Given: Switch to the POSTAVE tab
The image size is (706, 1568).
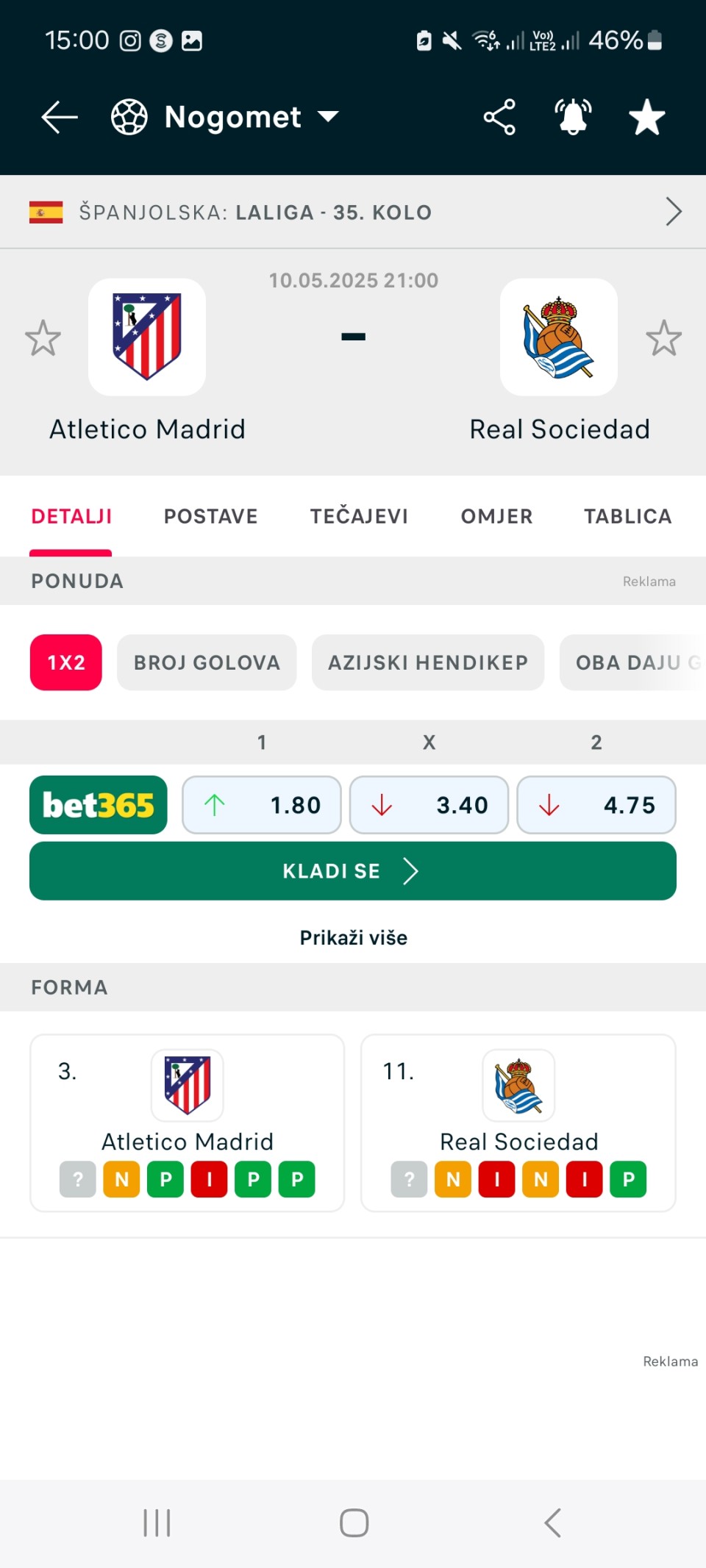Looking at the screenshot, I should (x=211, y=516).
